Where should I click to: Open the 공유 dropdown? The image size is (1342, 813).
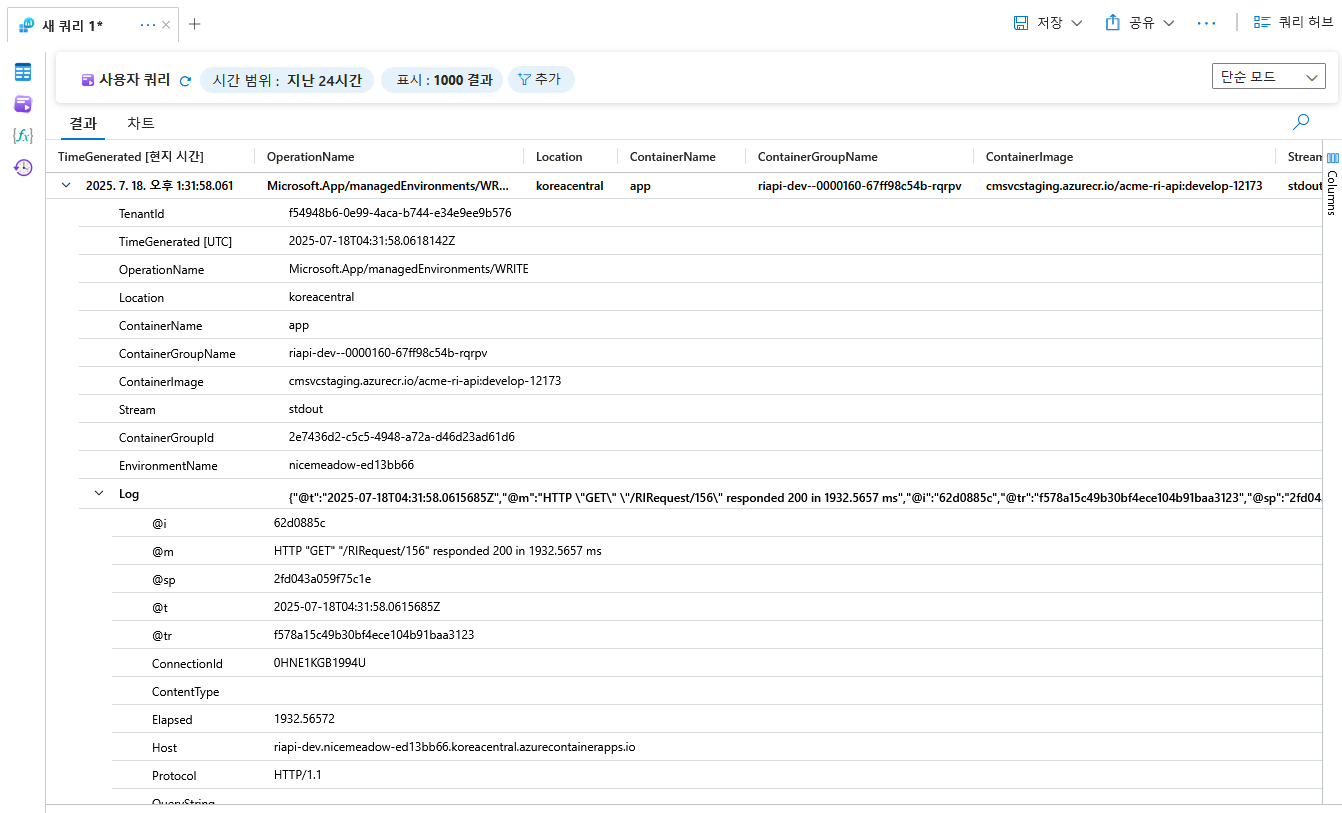[x=1139, y=23]
